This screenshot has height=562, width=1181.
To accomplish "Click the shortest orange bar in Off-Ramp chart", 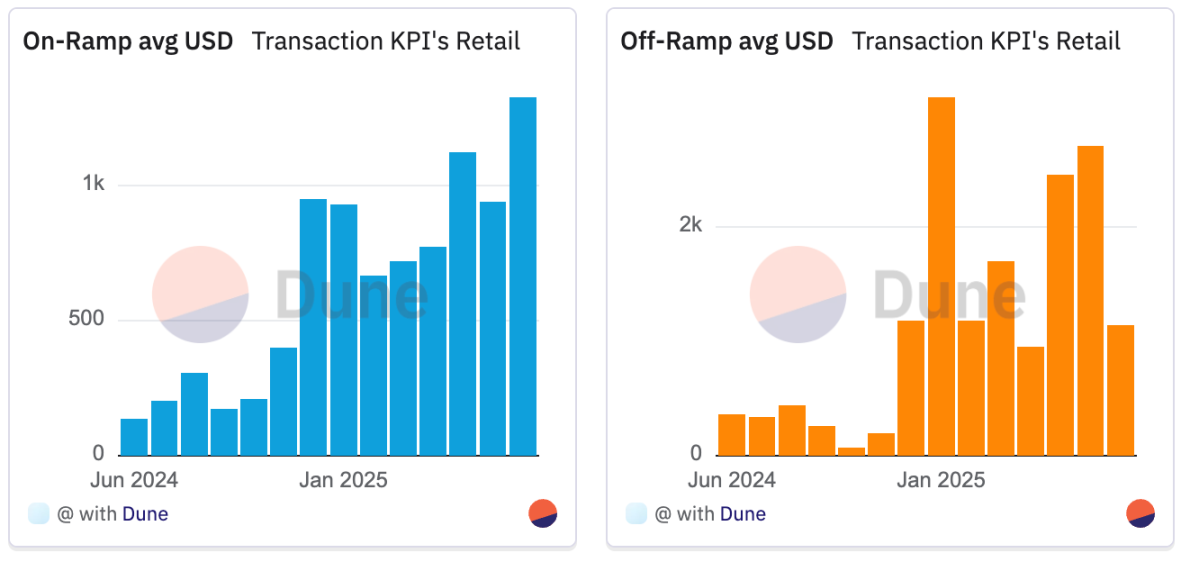I will click(x=851, y=451).
